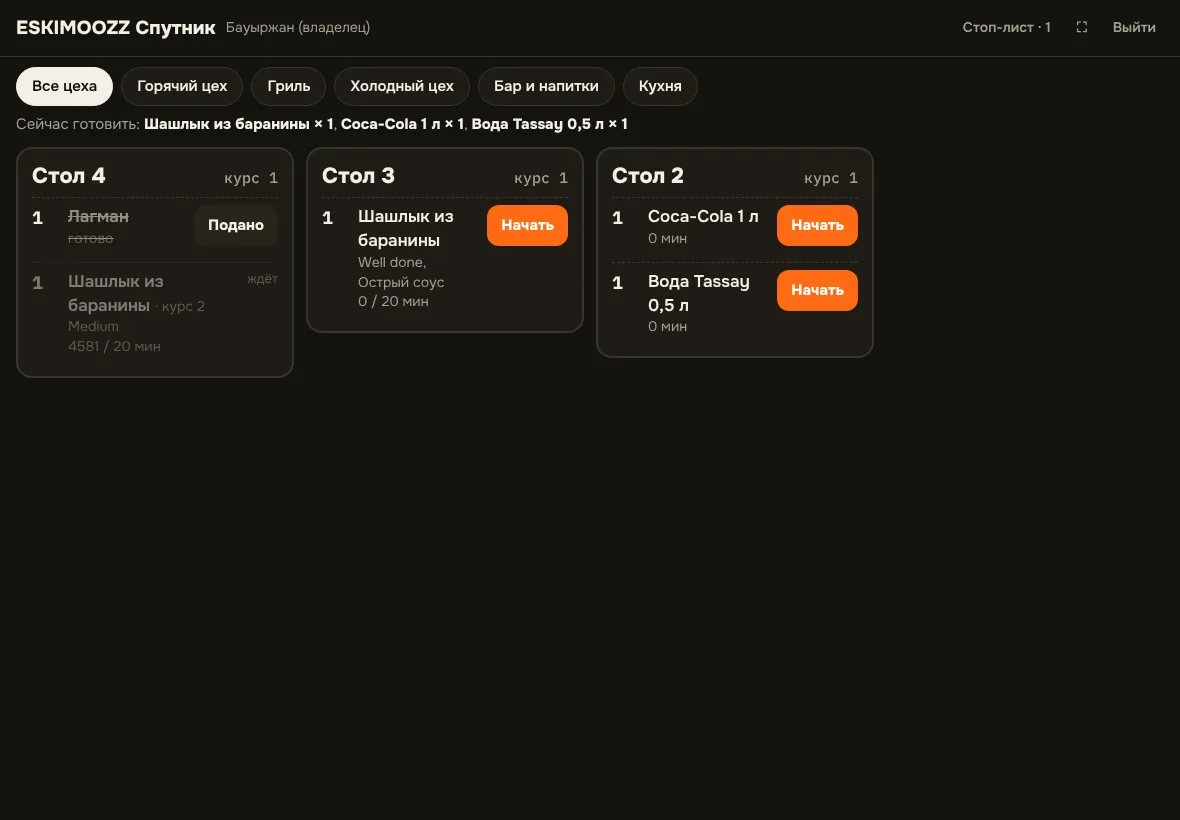Switch to the 'Кухня' tab

click(660, 87)
